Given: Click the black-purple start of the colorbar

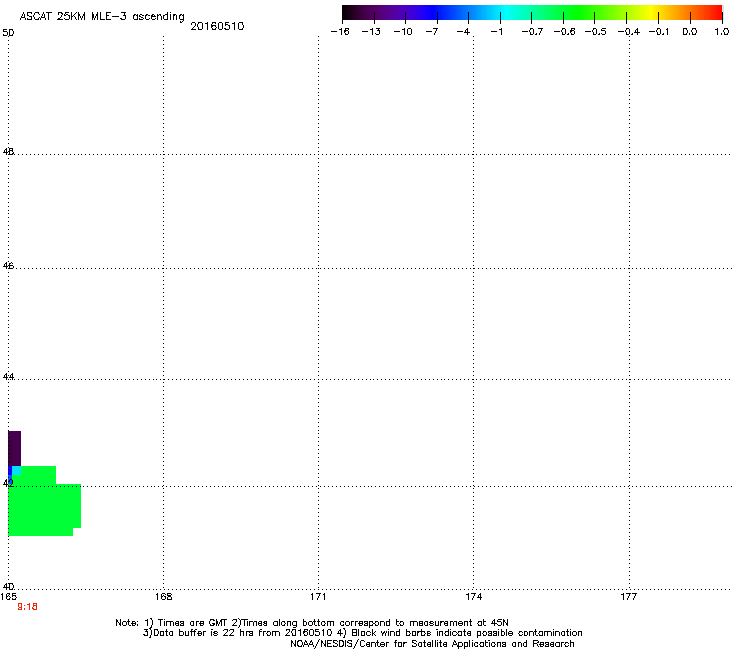Looking at the screenshot, I should pos(352,13).
